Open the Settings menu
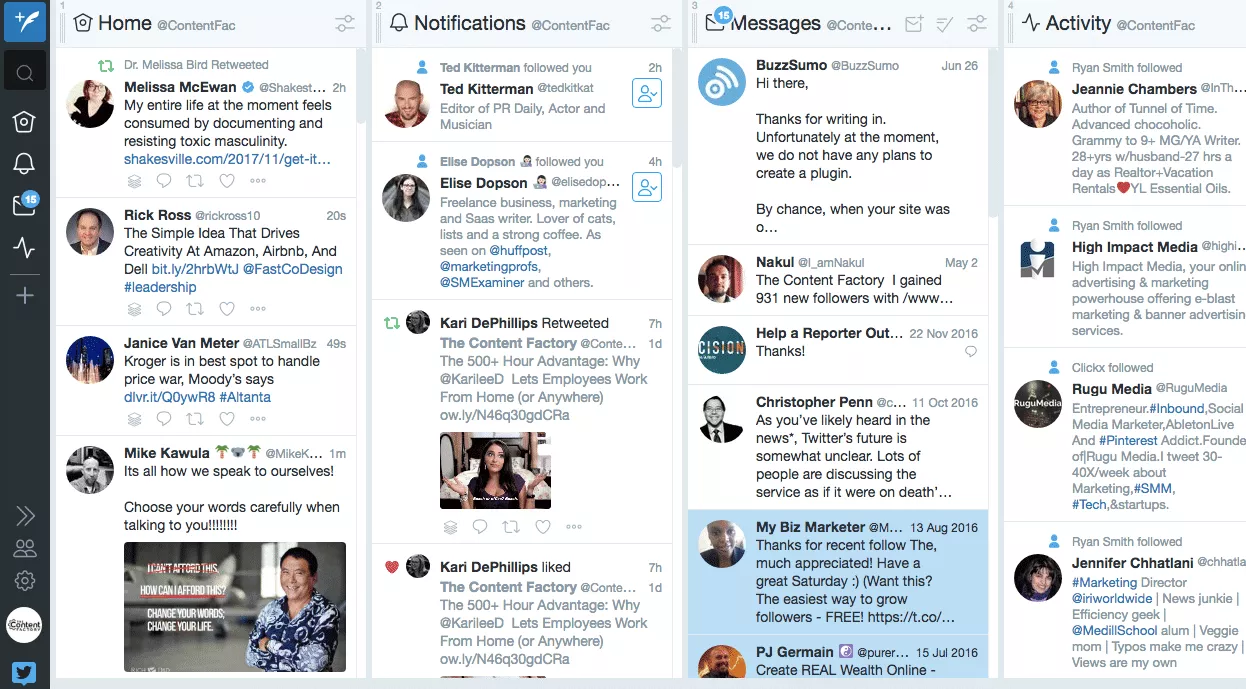Viewport: 1246px width, 689px height. (x=25, y=581)
